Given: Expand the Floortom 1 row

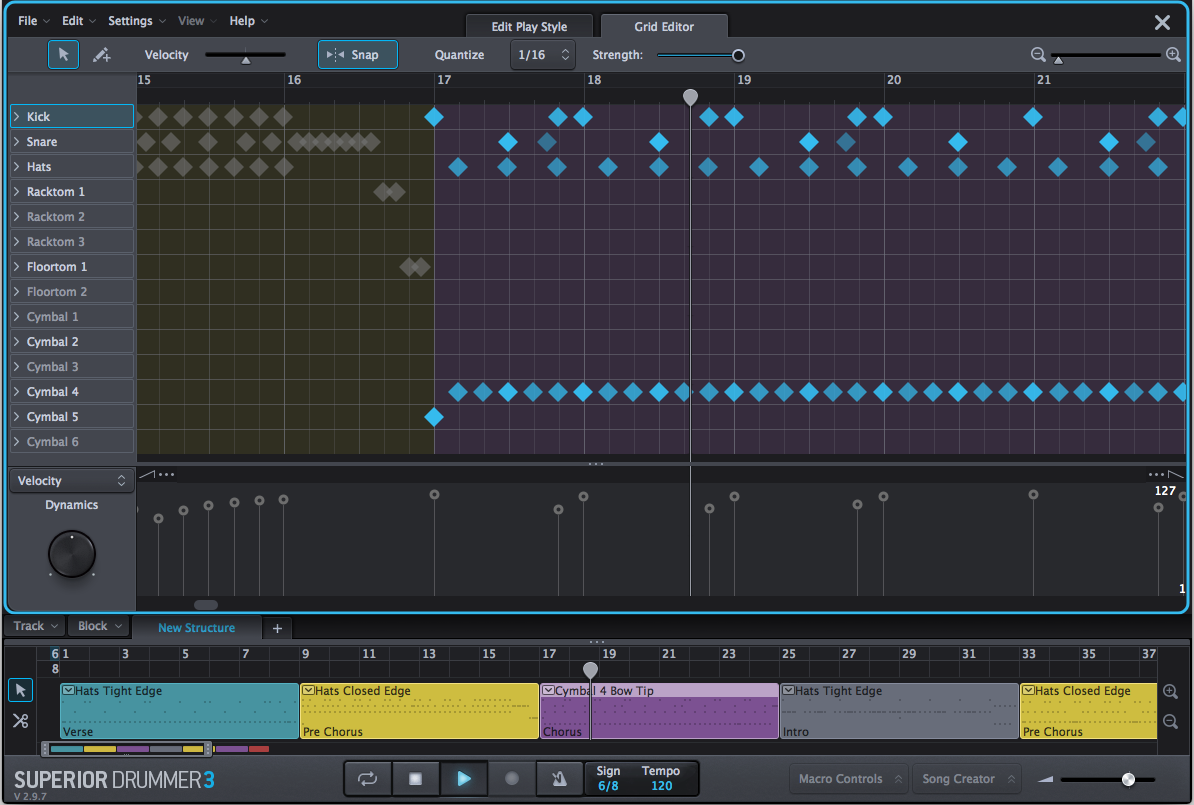Looking at the screenshot, I should [17, 267].
